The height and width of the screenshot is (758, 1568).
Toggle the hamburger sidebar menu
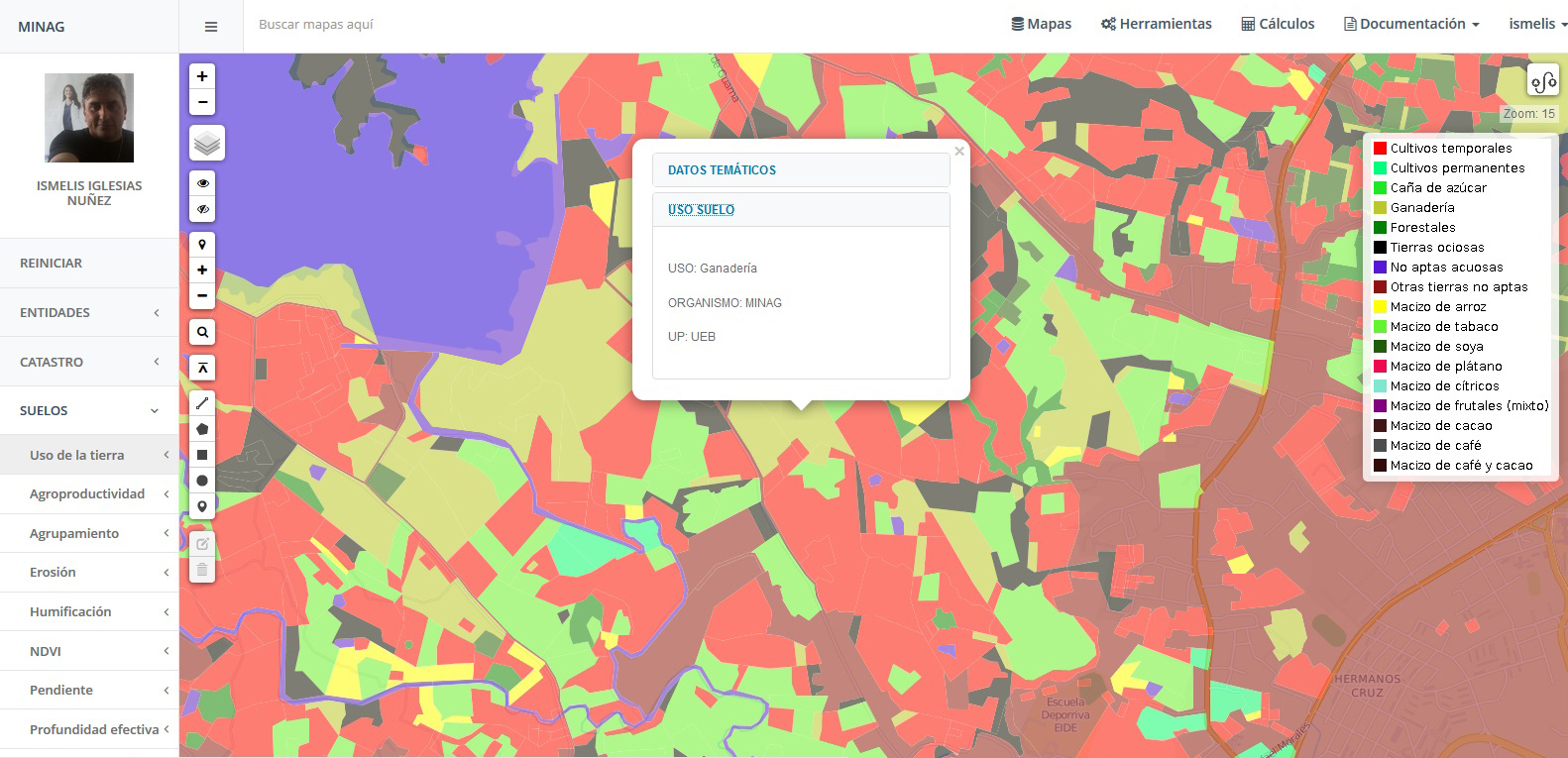[x=211, y=27]
